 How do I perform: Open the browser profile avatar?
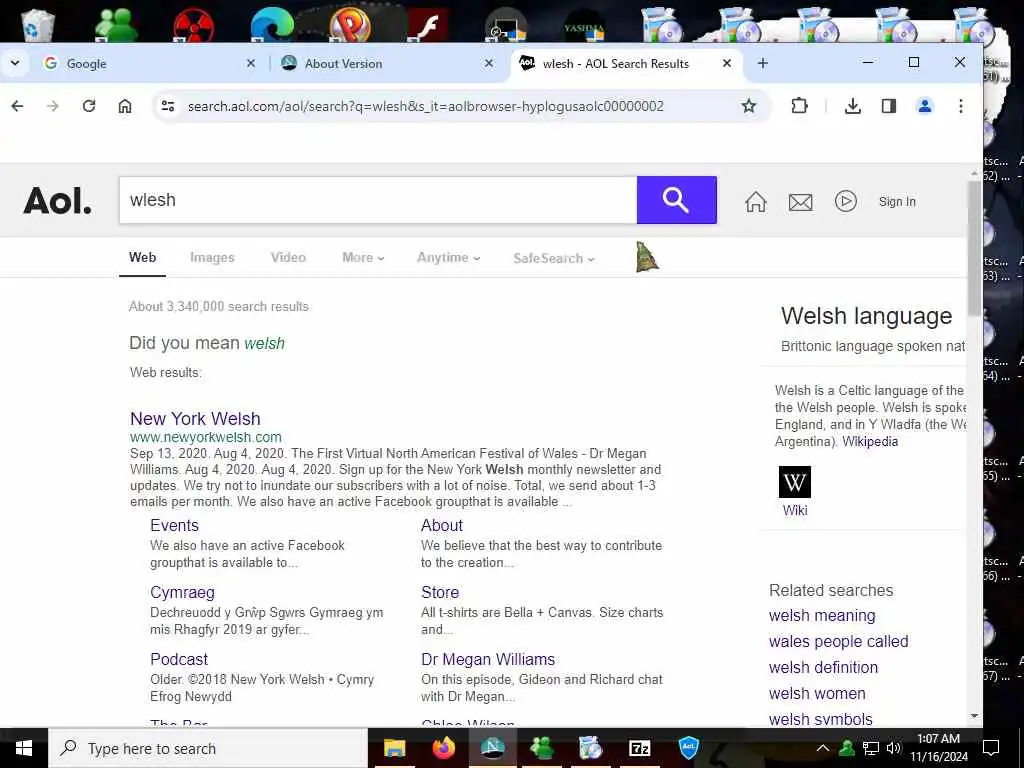coord(925,106)
